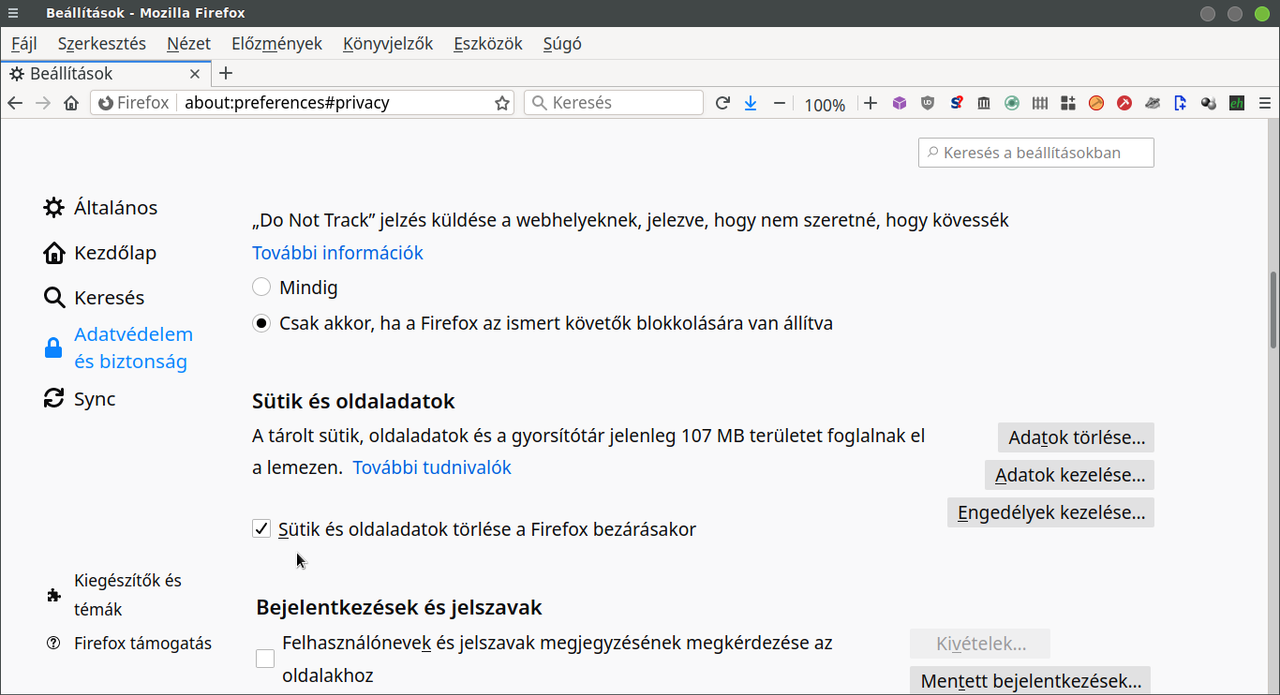Click the green circular extension icon
The height and width of the screenshot is (695, 1280).
(x=1012, y=103)
